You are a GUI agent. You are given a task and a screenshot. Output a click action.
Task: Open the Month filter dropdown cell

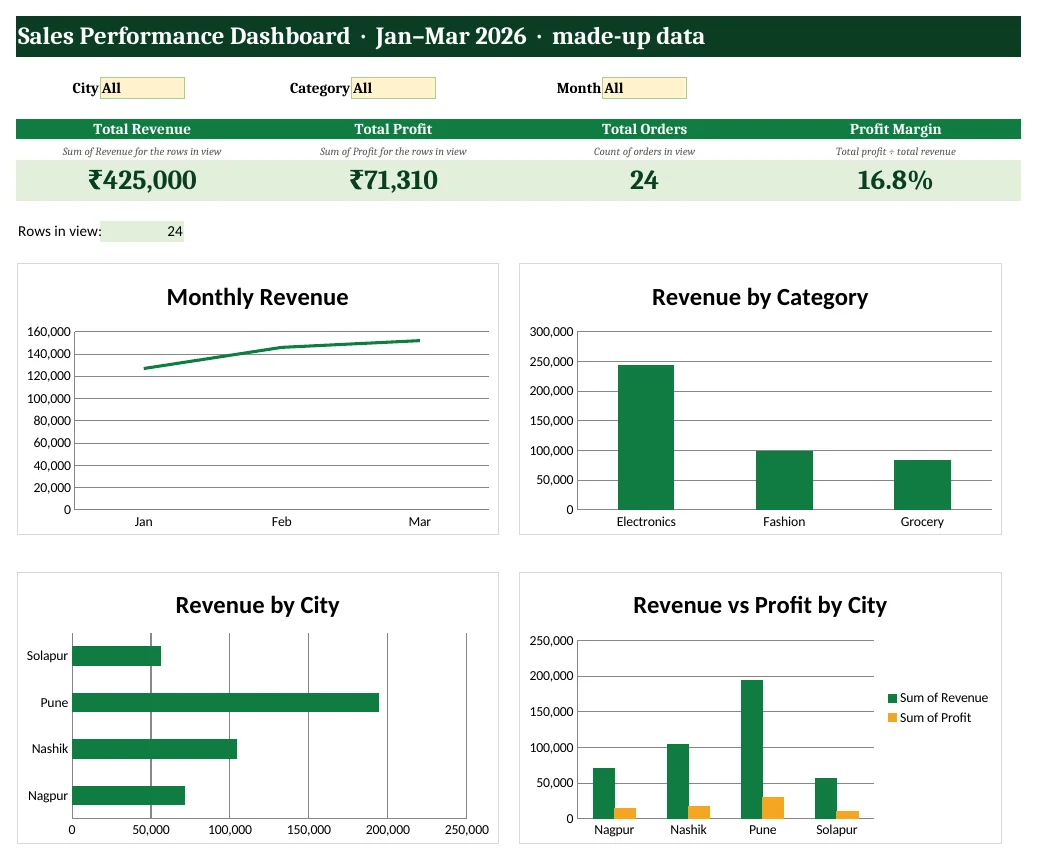pos(644,88)
